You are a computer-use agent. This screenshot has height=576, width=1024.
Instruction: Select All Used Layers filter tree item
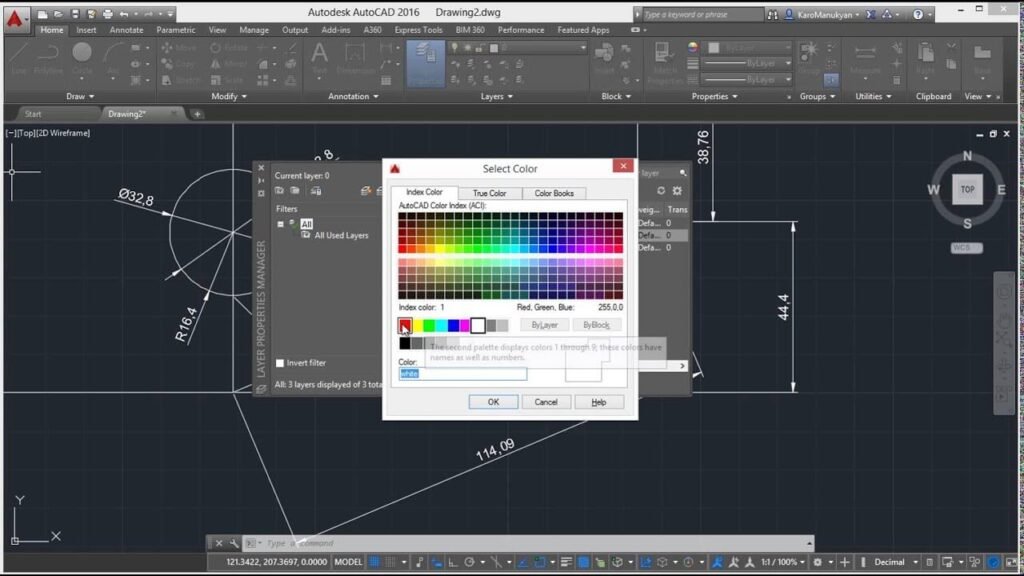coord(341,236)
